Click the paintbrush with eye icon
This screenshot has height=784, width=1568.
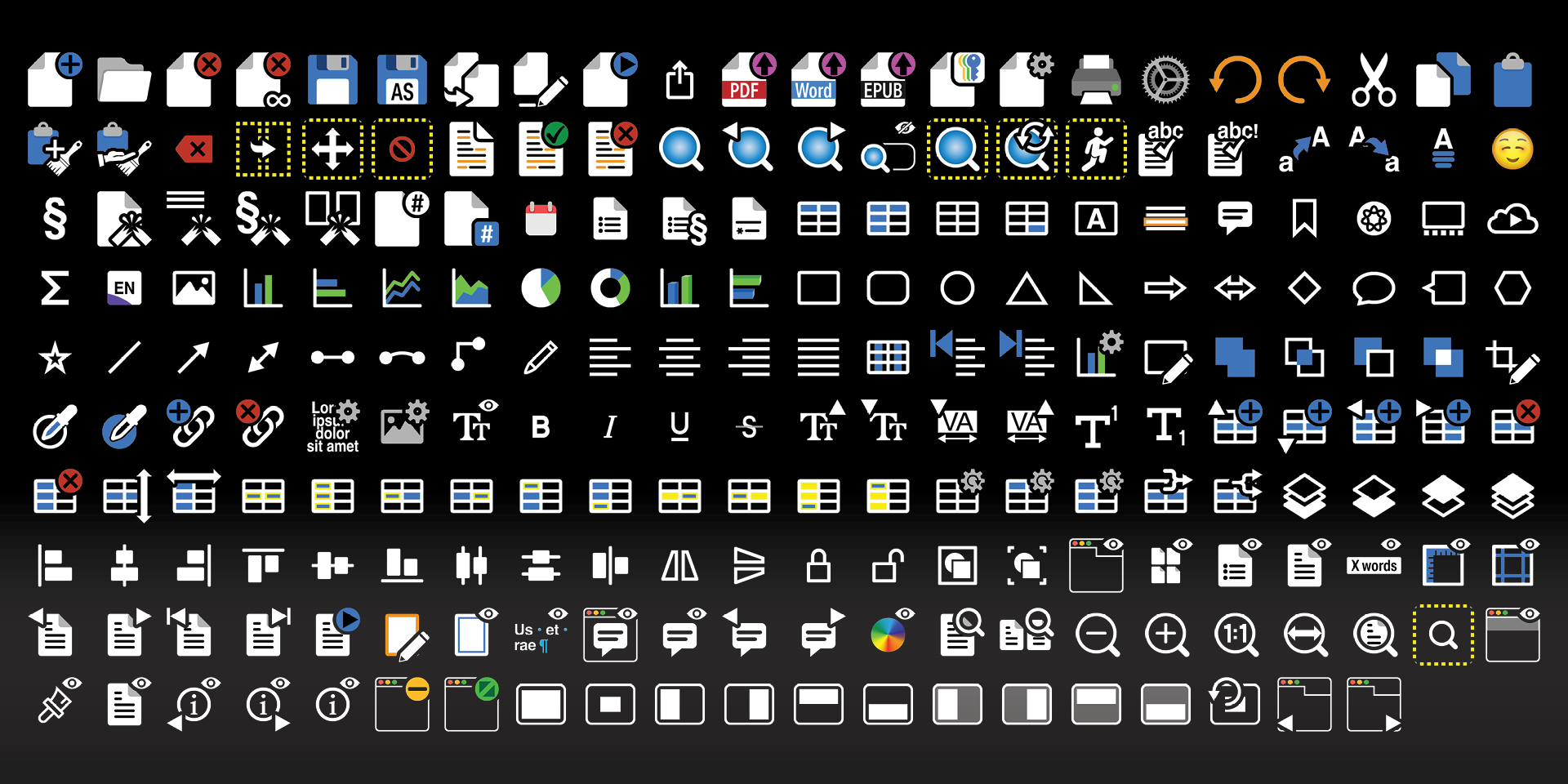(60, 701)
